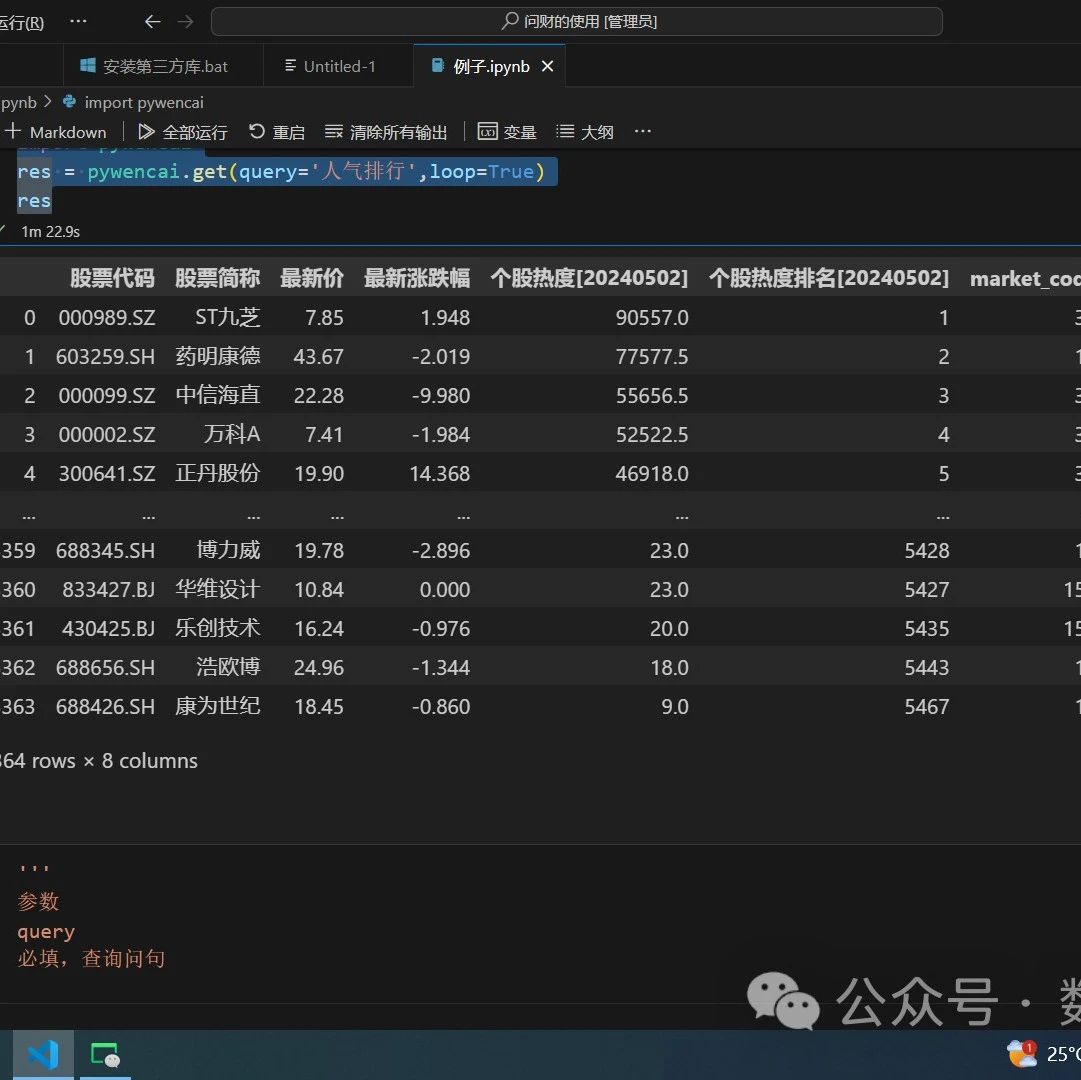The width and height of the screenshot is (1081, 1080).
Task: Select the cell 603259.SH
Action: coord(105,356)
